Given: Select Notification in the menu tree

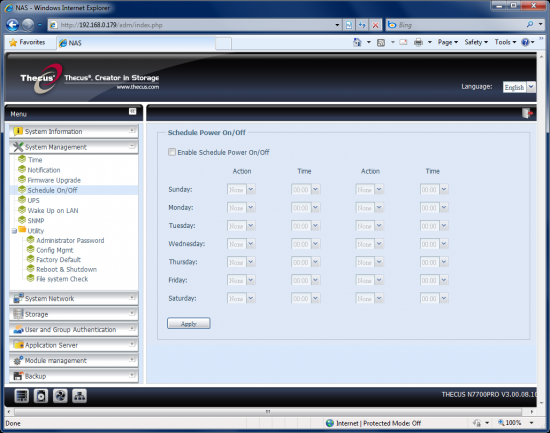Looking at the screenshot, I should point(44,170).
